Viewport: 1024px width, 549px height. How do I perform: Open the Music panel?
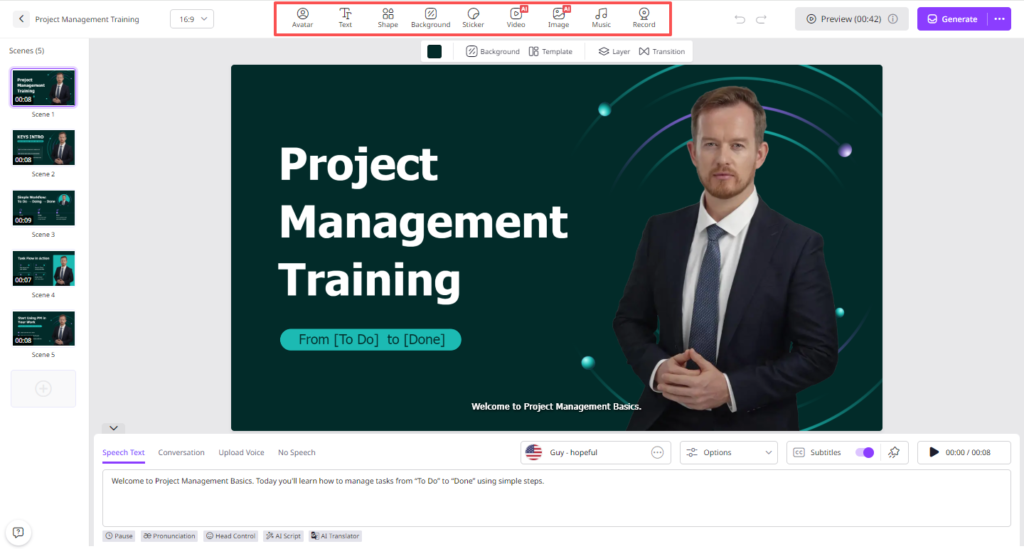[x=601, y=17]
